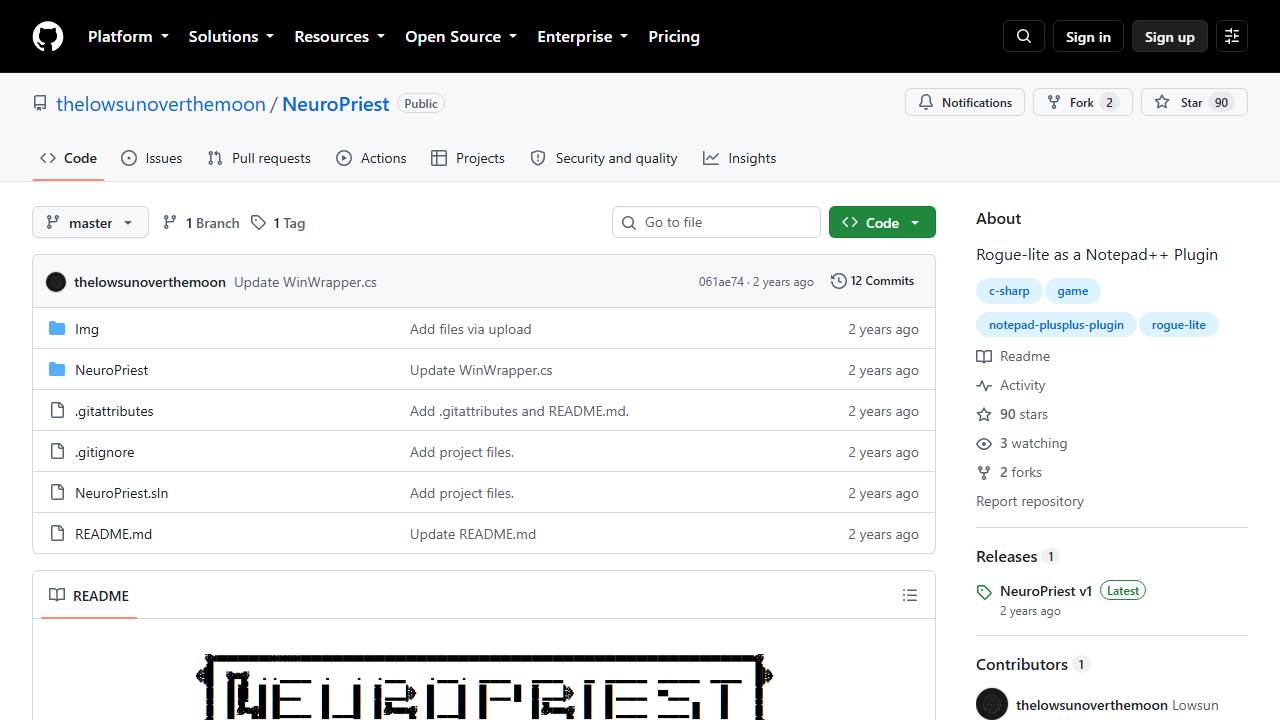Open the README outline list icon
1280x720 pixels.
(910, 596)
